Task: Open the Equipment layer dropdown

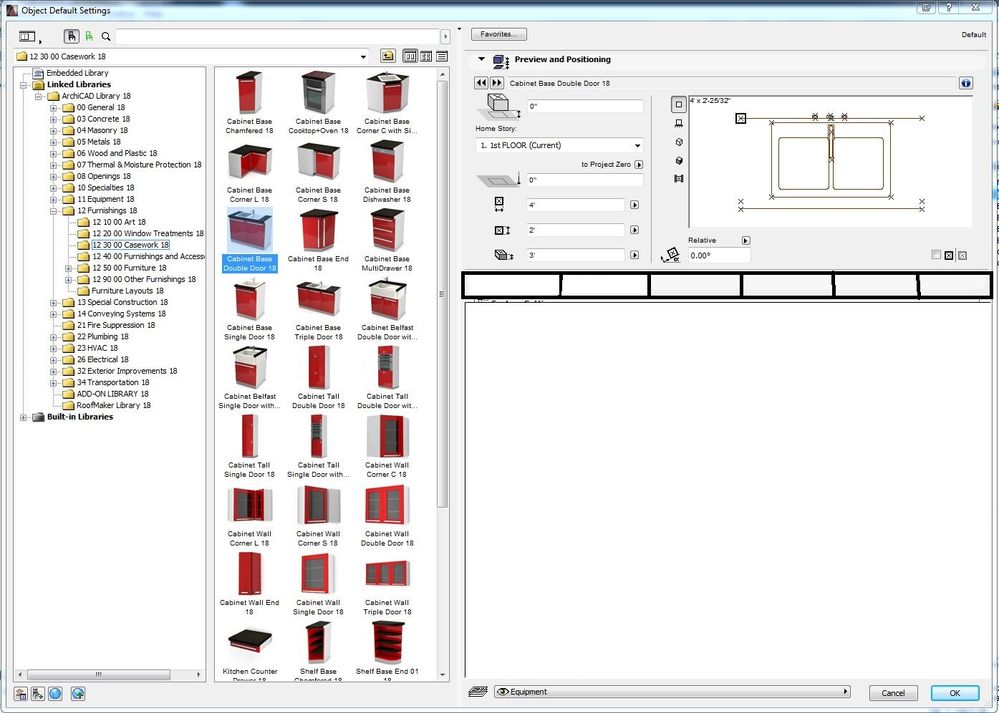Action: pos(672,691)
